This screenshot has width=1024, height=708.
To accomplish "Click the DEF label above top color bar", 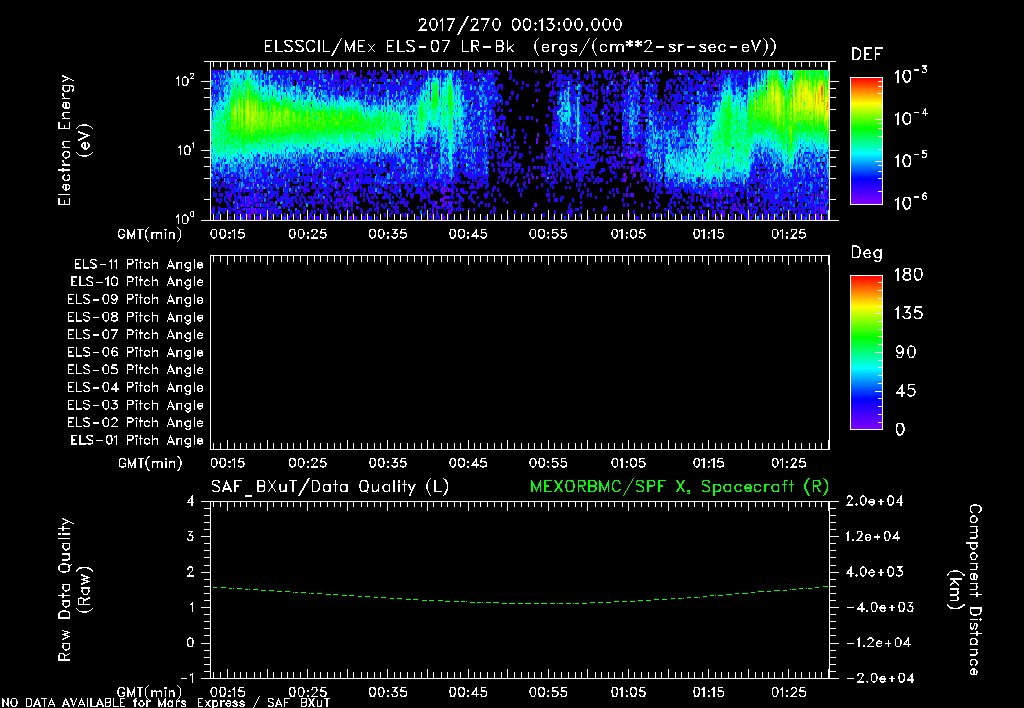I will click(866, 54).
